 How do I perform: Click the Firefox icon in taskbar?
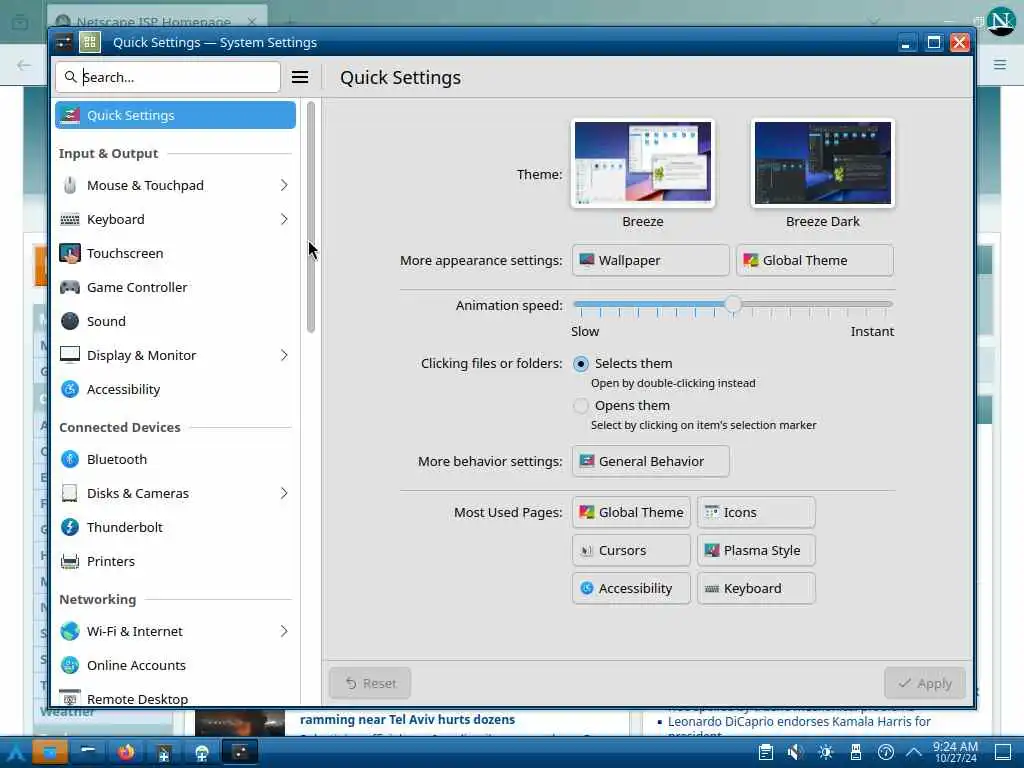[x=126, y=752]
